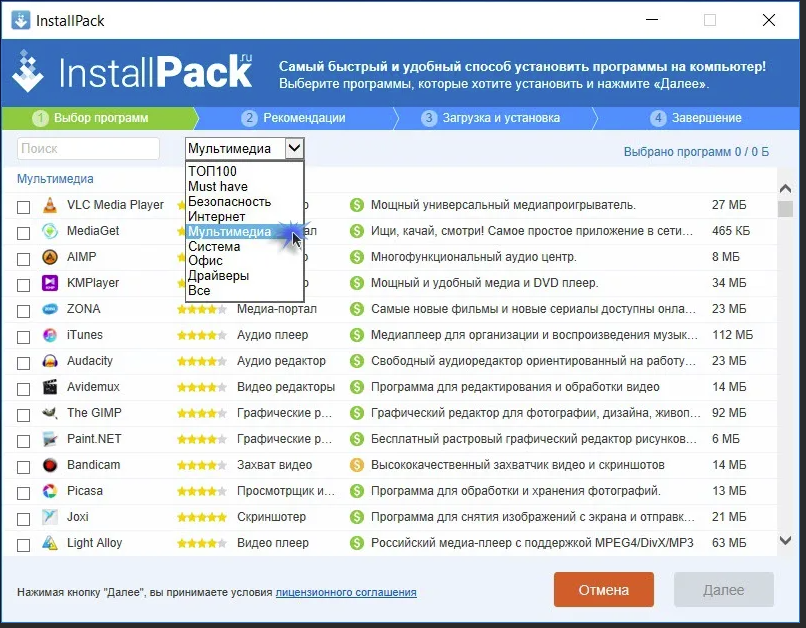
Task: Click the Joxi five-star rating
Action: point(202,517)
